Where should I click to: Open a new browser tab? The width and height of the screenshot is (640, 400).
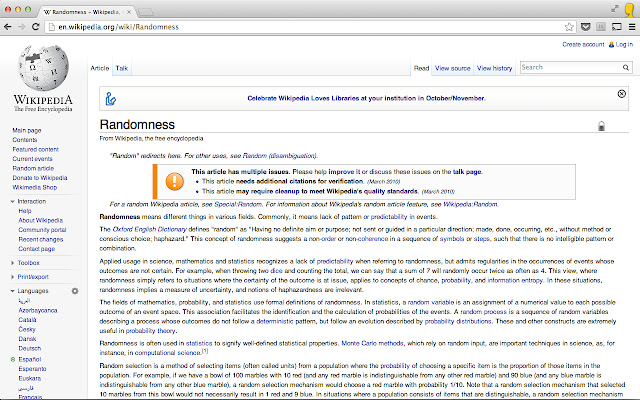click(x=145, y=12)
